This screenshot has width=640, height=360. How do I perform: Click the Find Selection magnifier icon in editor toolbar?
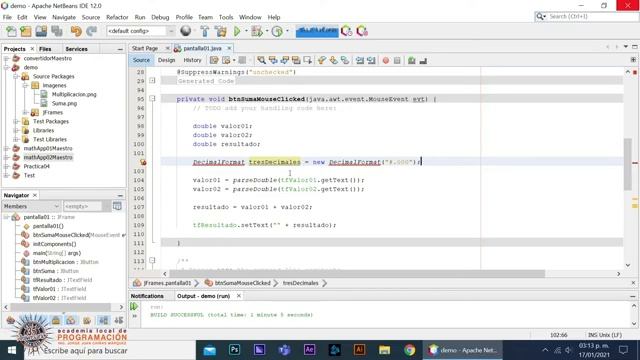click(261, 60)
